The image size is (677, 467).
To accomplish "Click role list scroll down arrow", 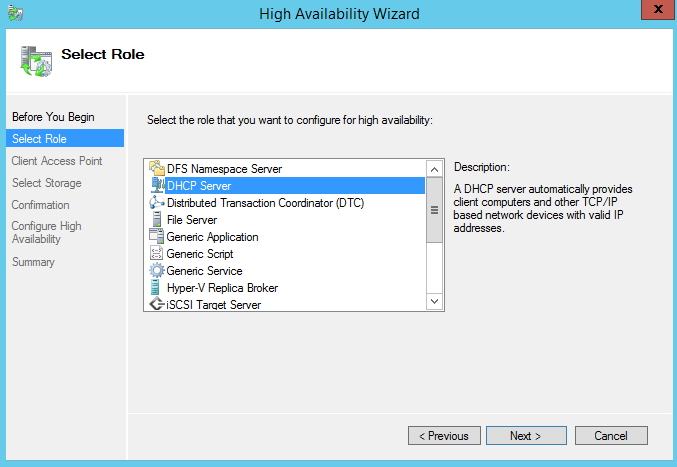I will point(434,301).
